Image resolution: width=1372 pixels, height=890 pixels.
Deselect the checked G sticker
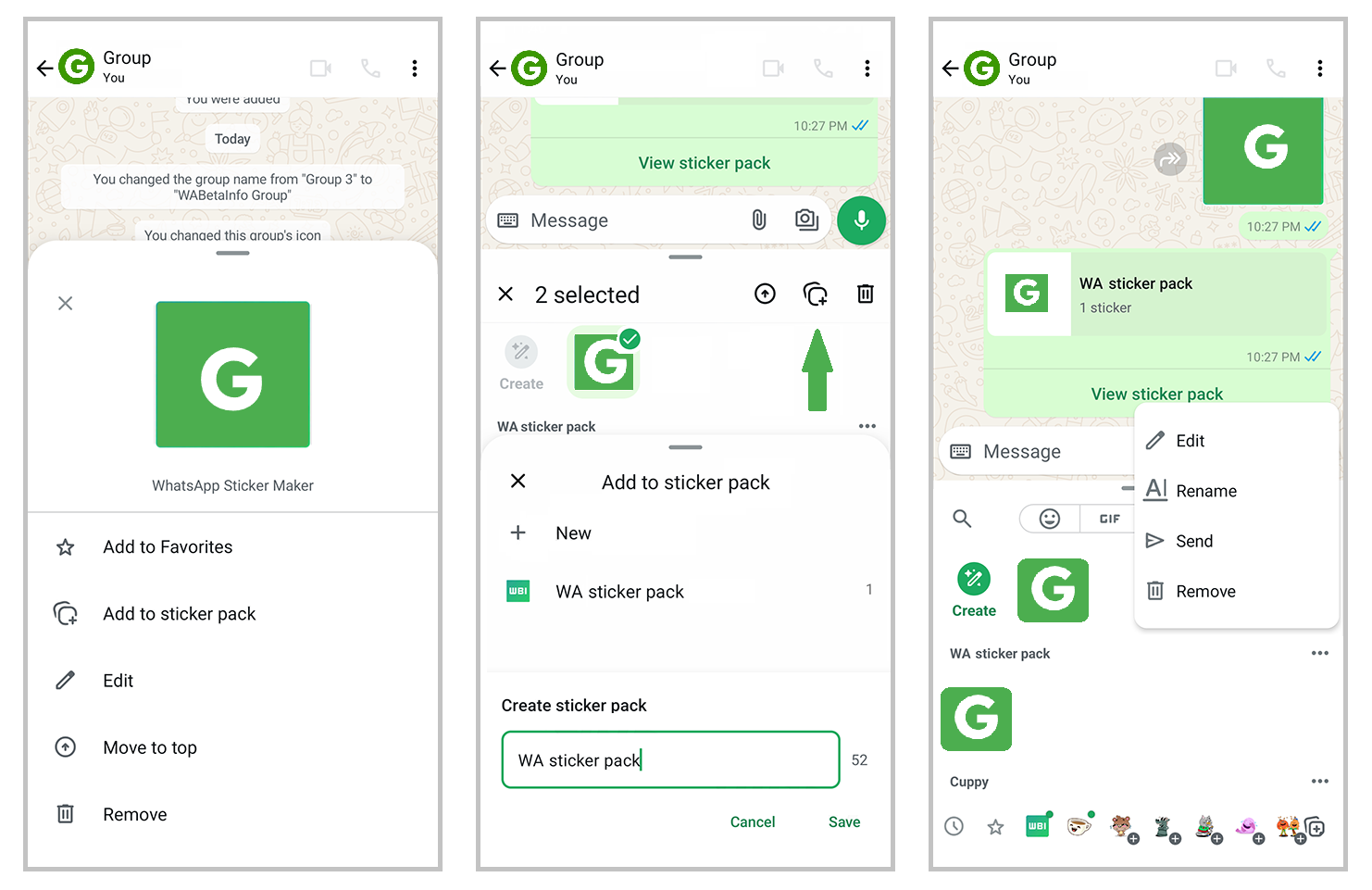pos(605,361)
